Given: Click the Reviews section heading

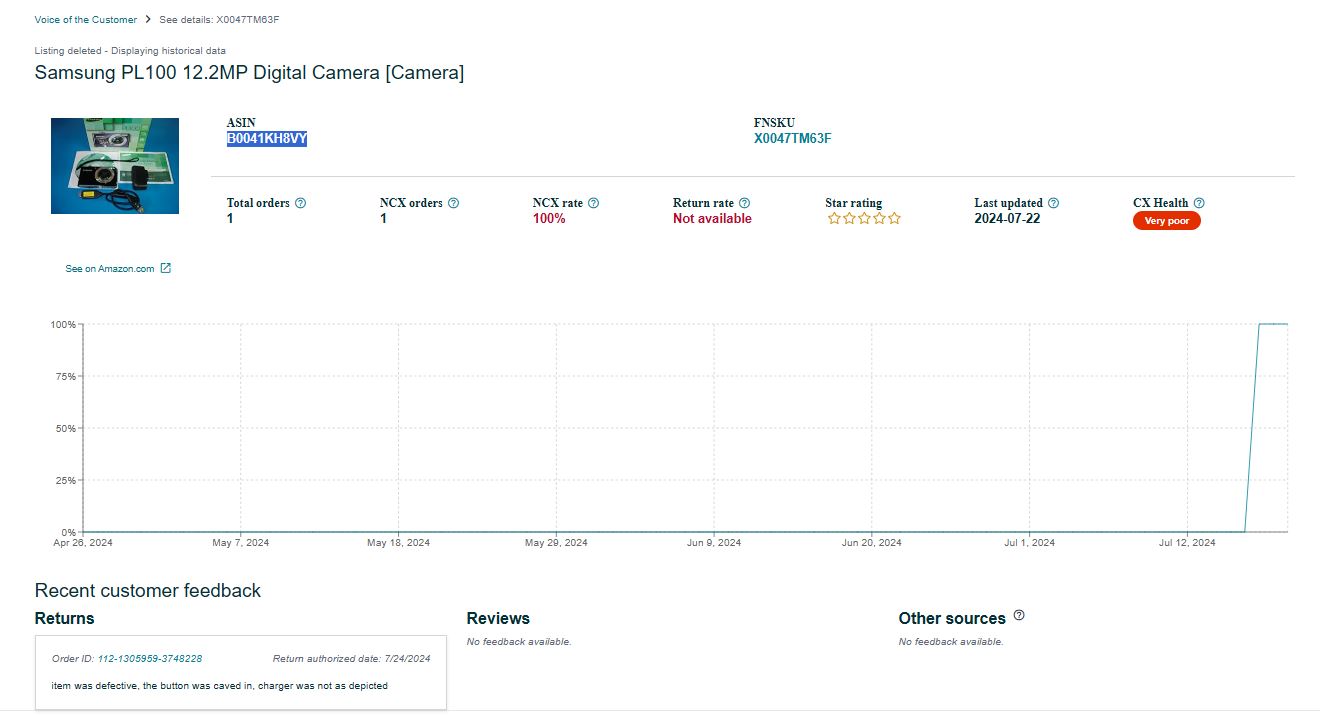Looking at the screenshot, I should [498, 618].
